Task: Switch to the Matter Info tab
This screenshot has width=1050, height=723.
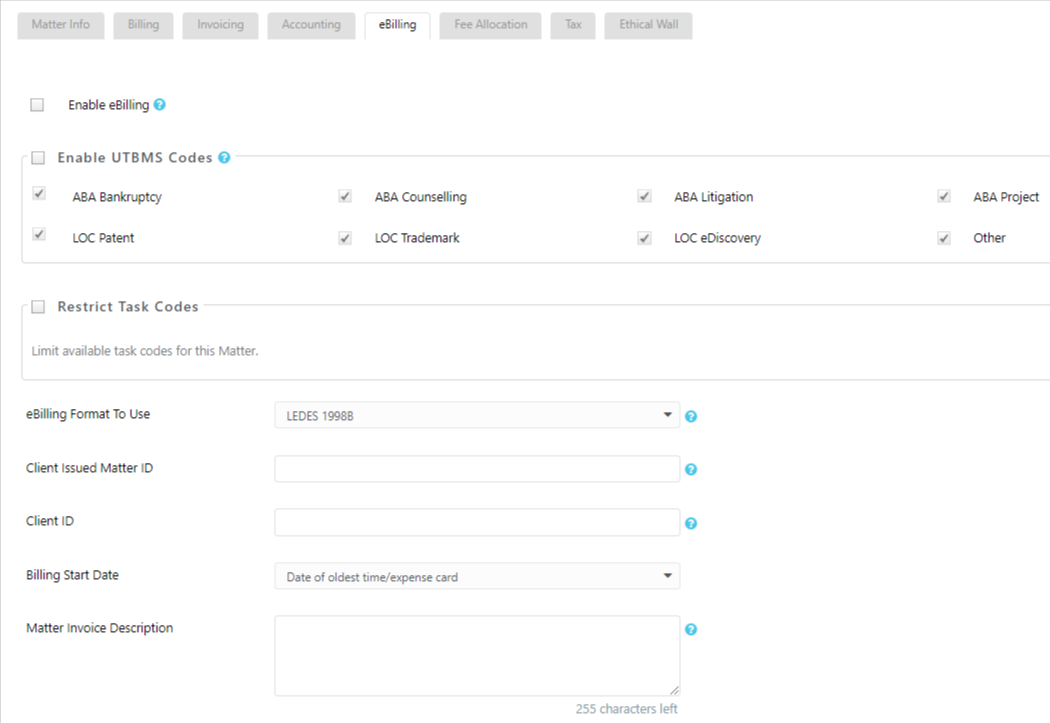Action: pos(61,25)
